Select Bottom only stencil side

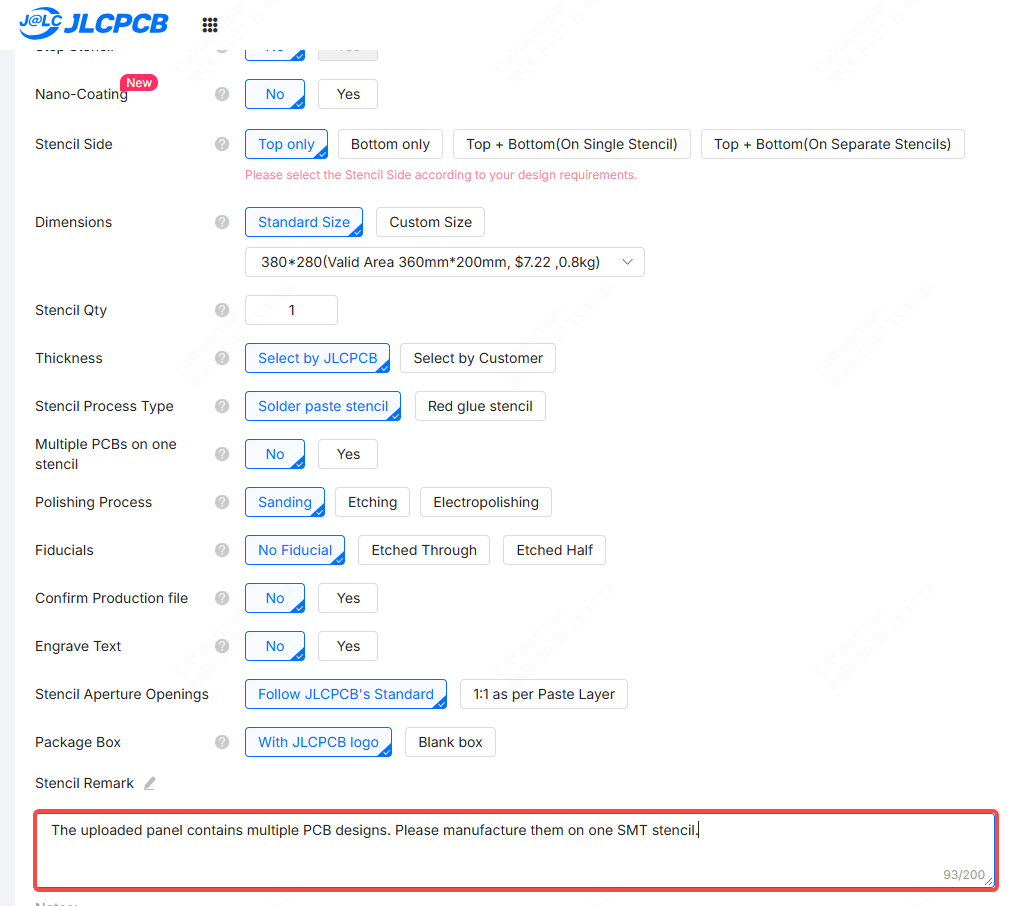coord(390,144)
